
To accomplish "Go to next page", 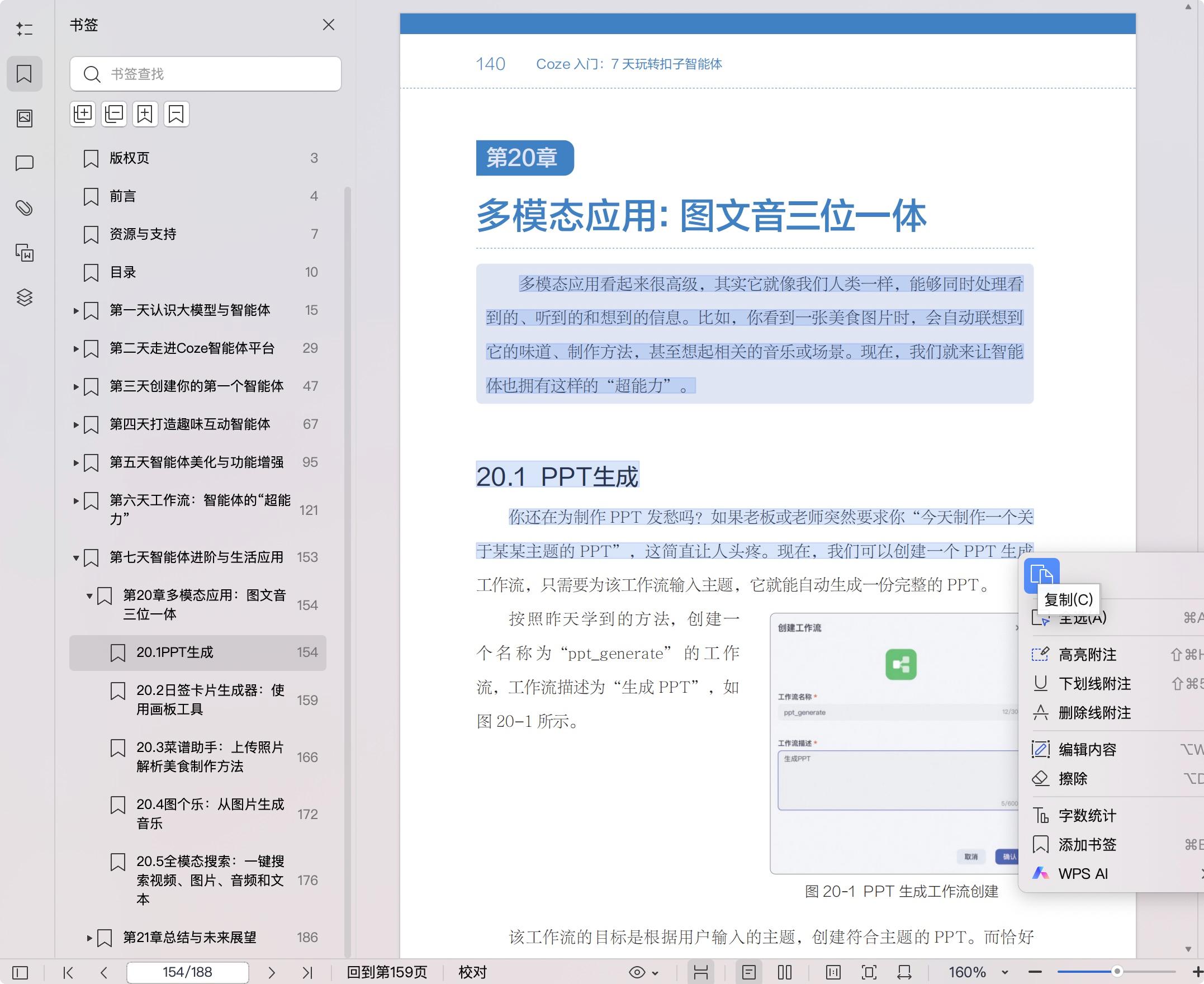I will click(x=272, y=972).
